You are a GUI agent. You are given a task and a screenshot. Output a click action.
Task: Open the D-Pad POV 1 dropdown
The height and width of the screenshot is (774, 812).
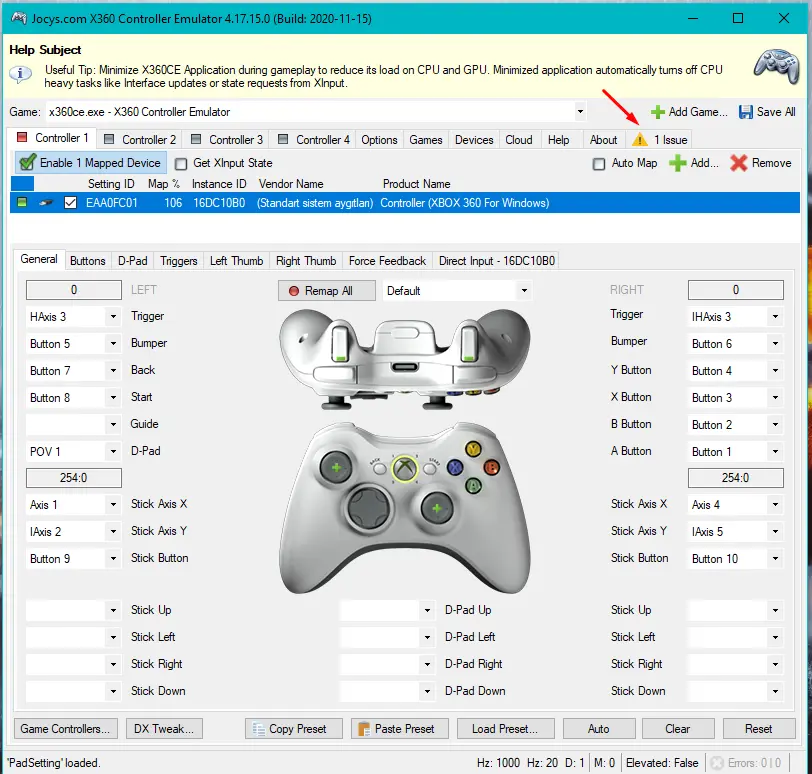pyautogui.click(x=113, y=451)
